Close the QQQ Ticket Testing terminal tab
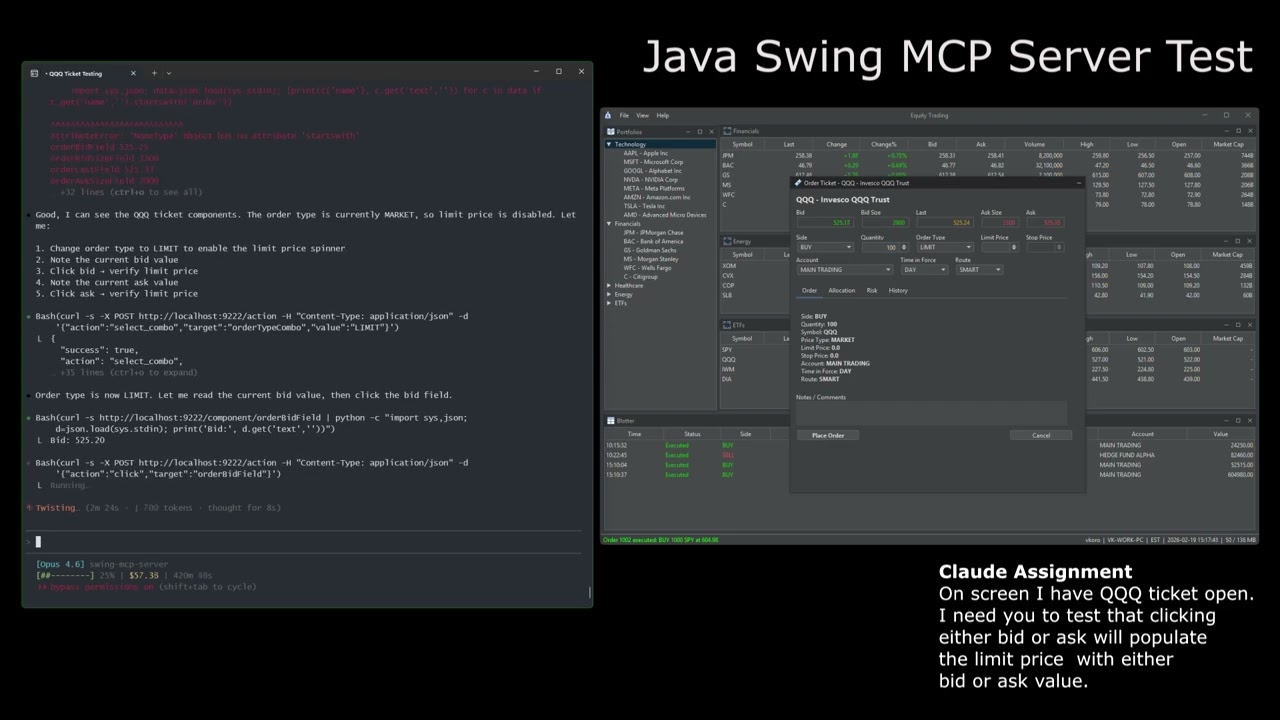Screen dimensions: 1280x720 [x=133, y=73]
